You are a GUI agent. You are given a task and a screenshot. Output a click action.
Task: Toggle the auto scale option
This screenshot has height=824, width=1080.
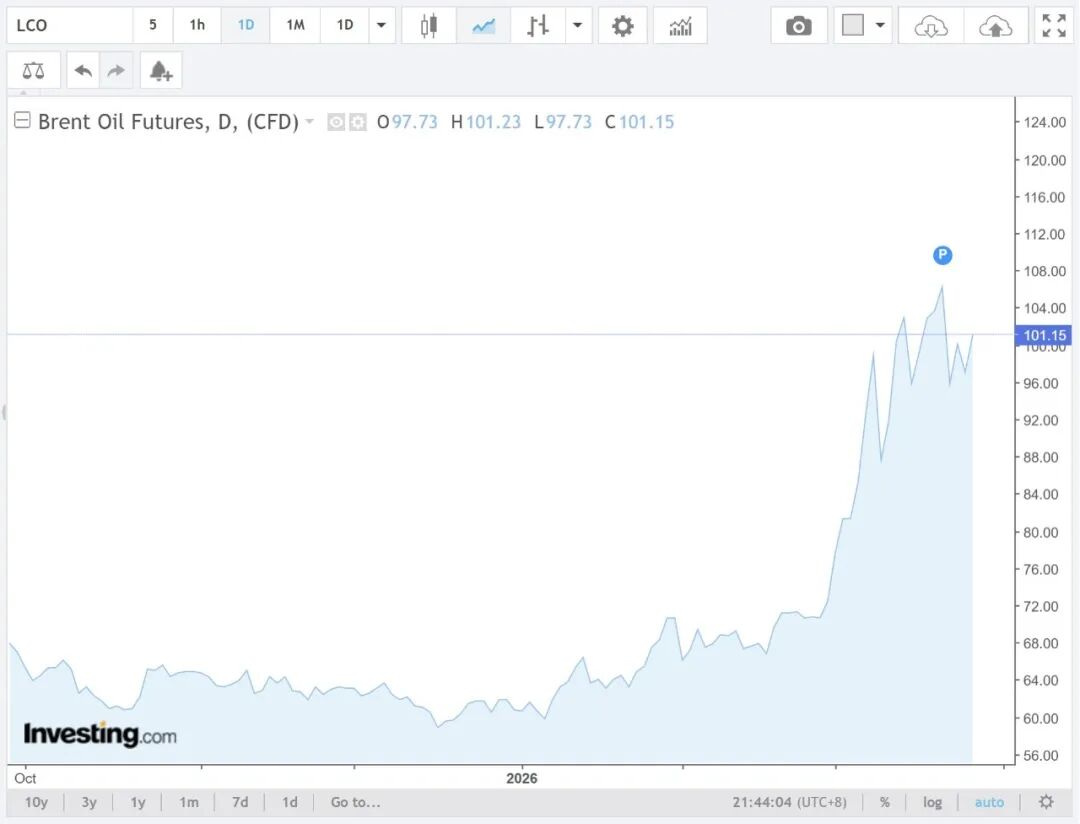988,802
